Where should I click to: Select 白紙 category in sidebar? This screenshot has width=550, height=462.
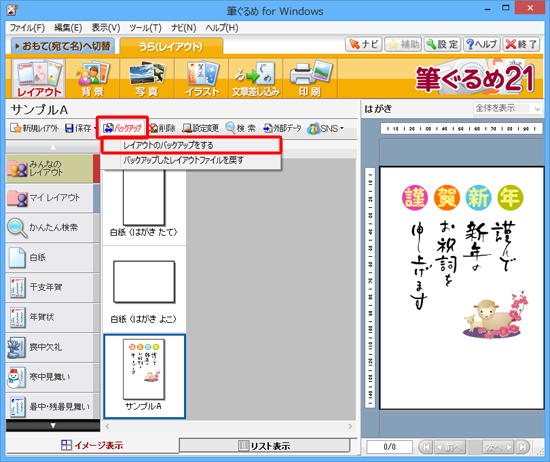(53, 257)
